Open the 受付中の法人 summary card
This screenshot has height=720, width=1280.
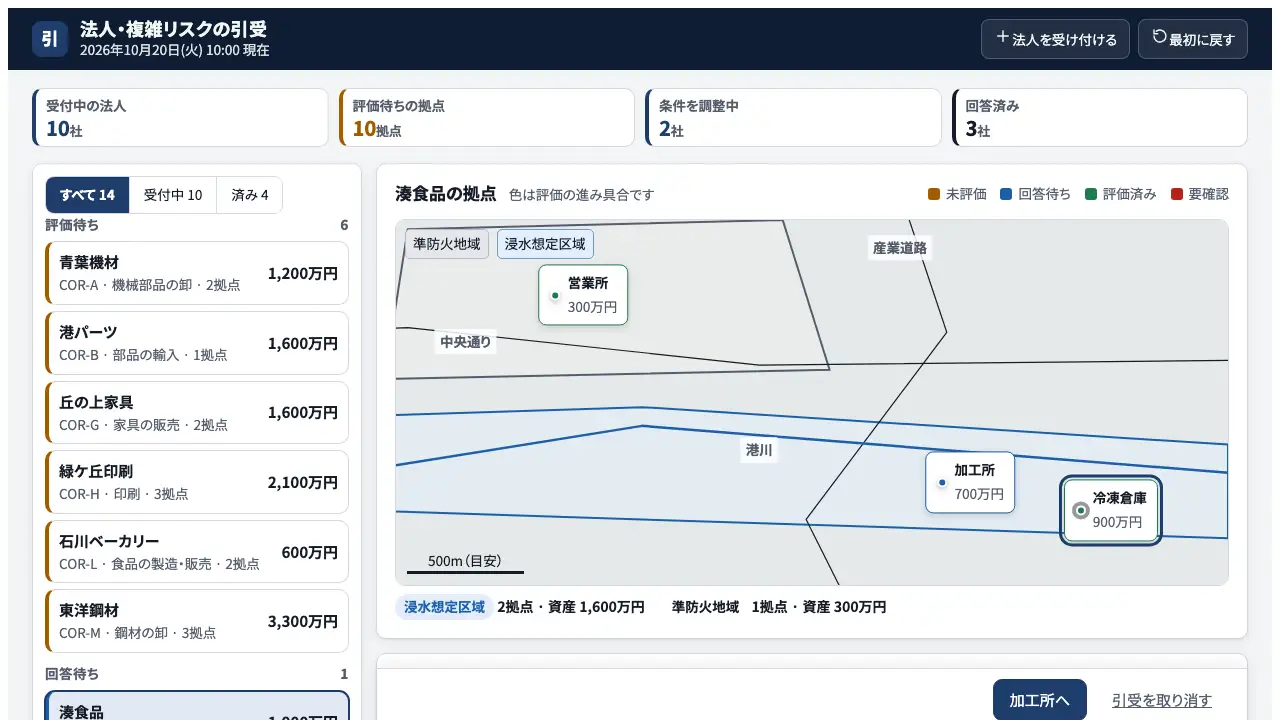tap(180, 118)
